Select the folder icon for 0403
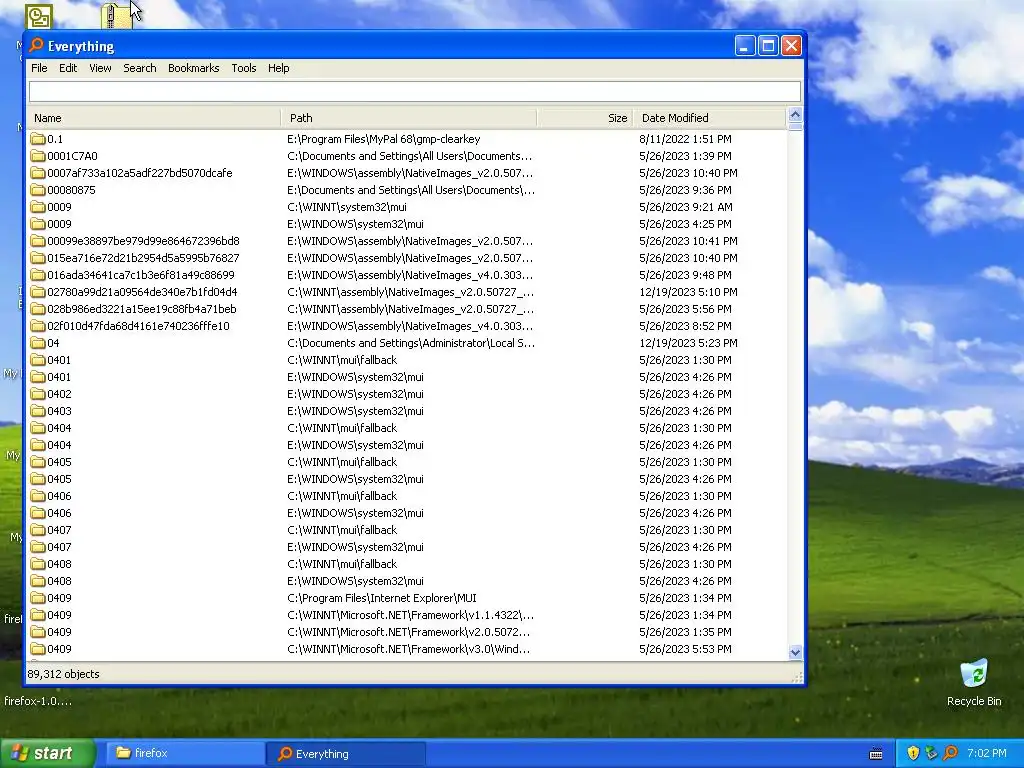The height and width of the screenshot is (768, 1024). click(38, 411)
